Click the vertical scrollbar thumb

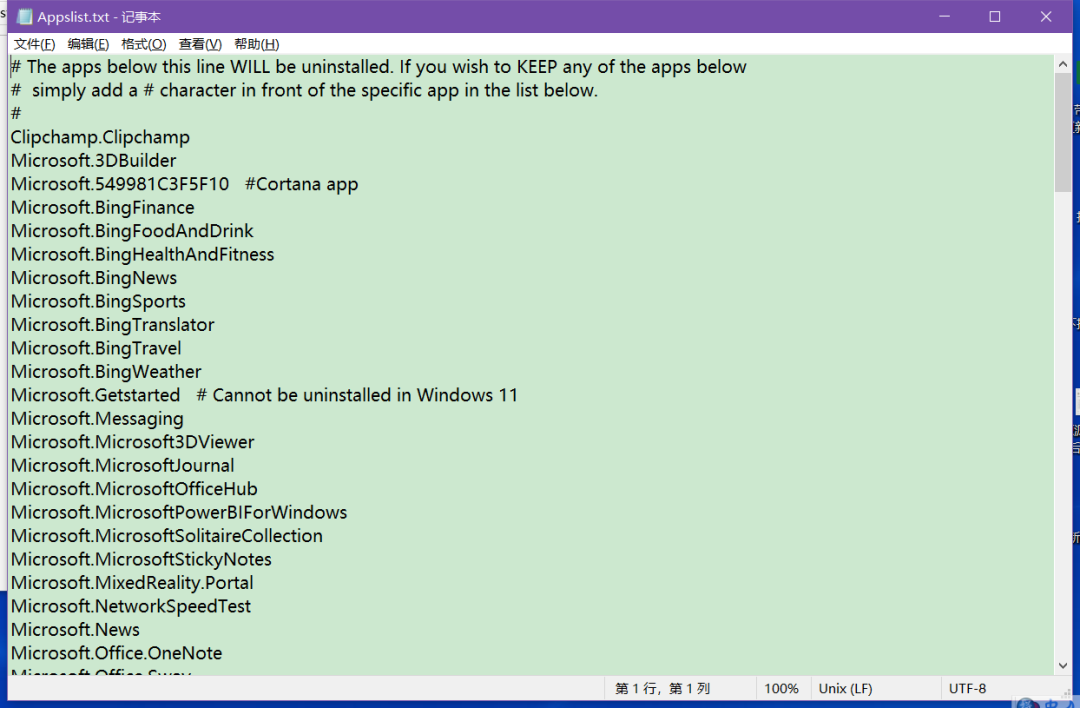tap(1063, 132)
